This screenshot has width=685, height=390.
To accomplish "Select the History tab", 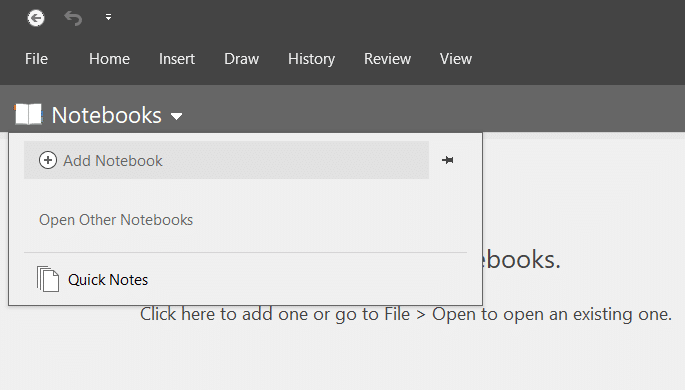I will pos(311,59).
